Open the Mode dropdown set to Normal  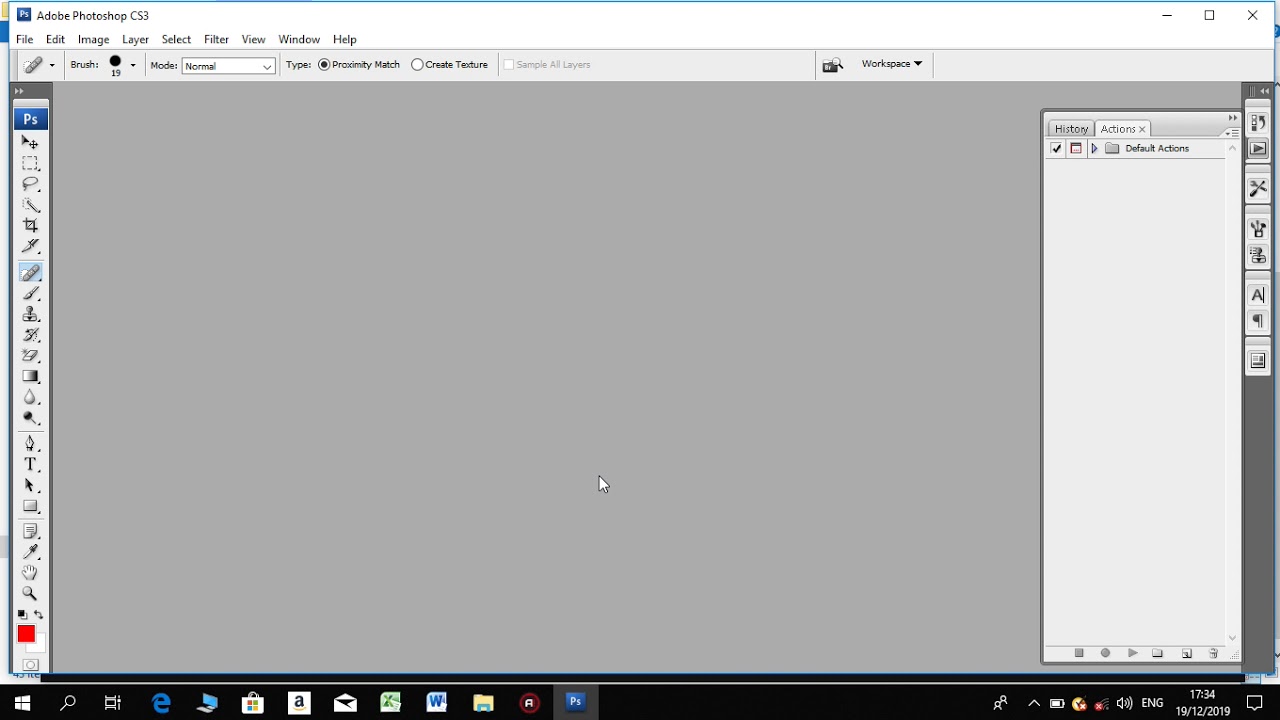[228, 66]
